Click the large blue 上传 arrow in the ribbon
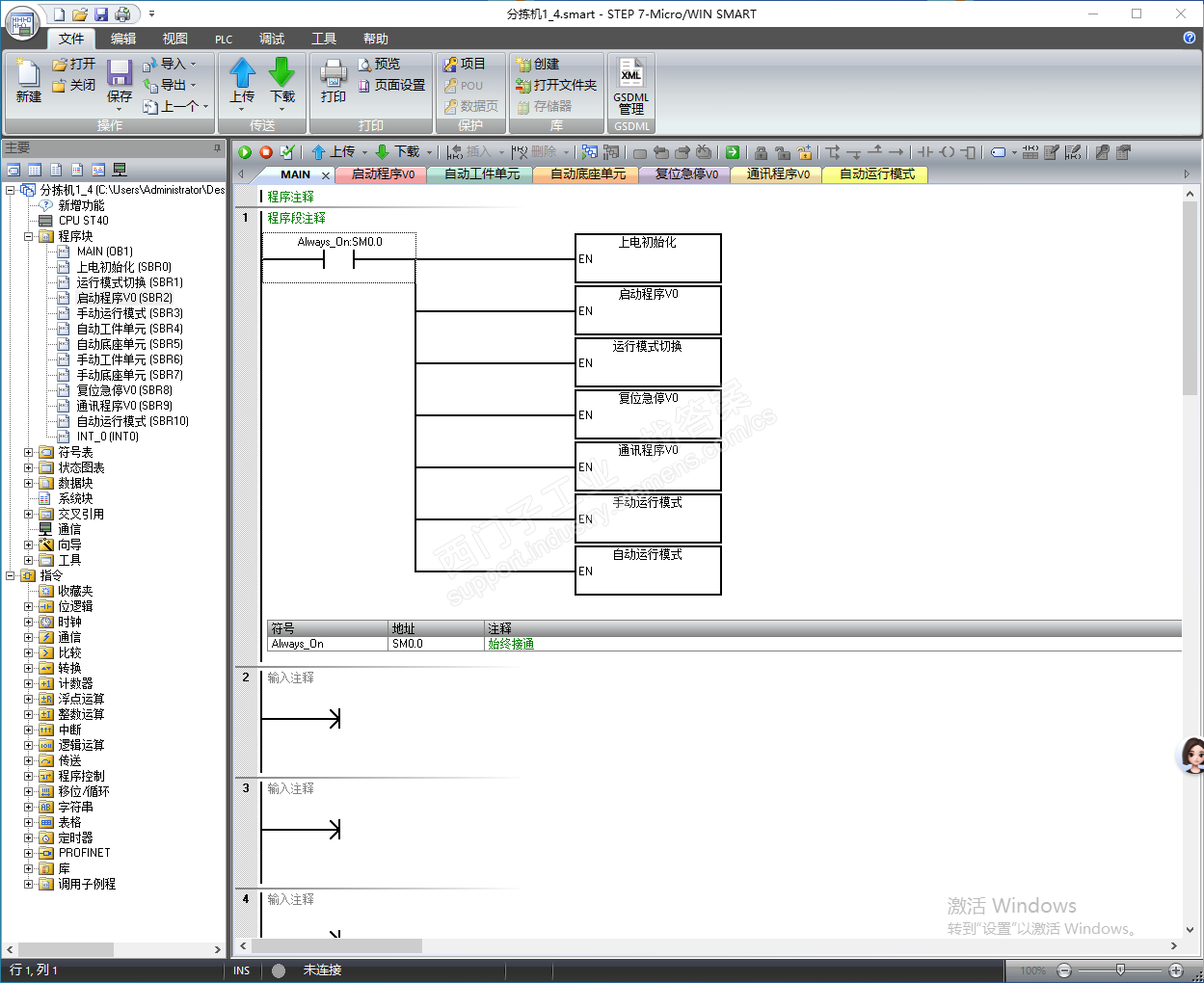The image size is (1204, 983). [x=243, y=72]
